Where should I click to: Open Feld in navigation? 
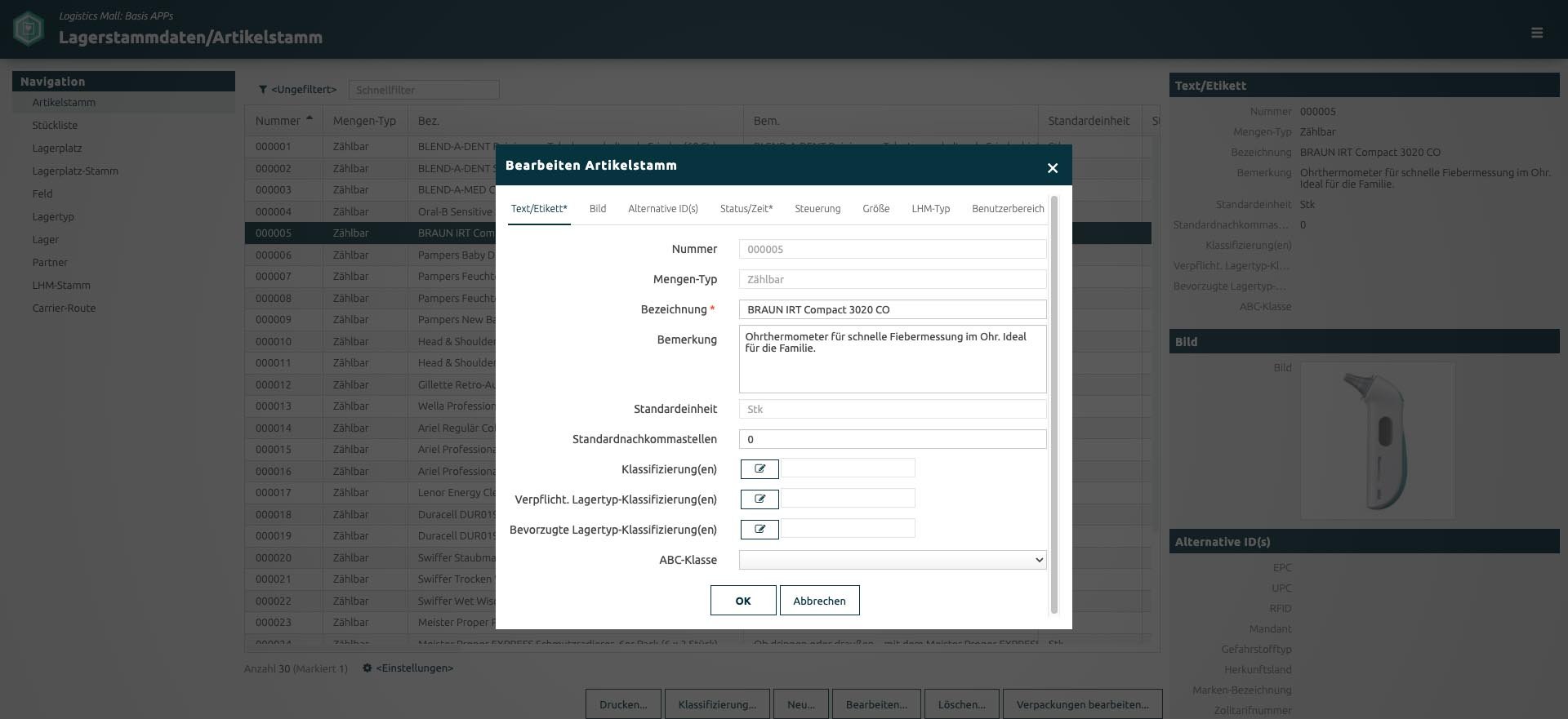coord(42,193)
